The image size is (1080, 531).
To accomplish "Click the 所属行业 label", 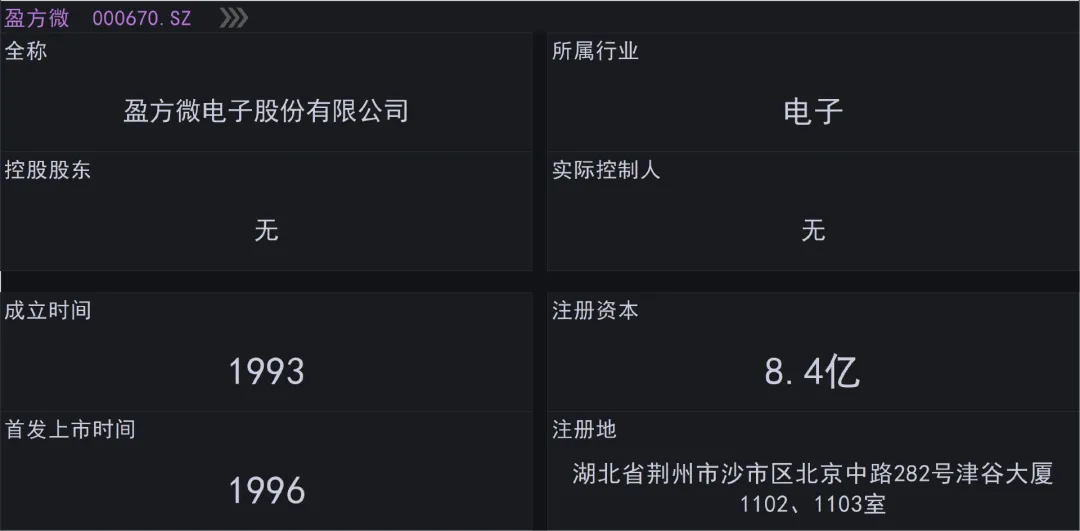I will [x=595, y=52].
